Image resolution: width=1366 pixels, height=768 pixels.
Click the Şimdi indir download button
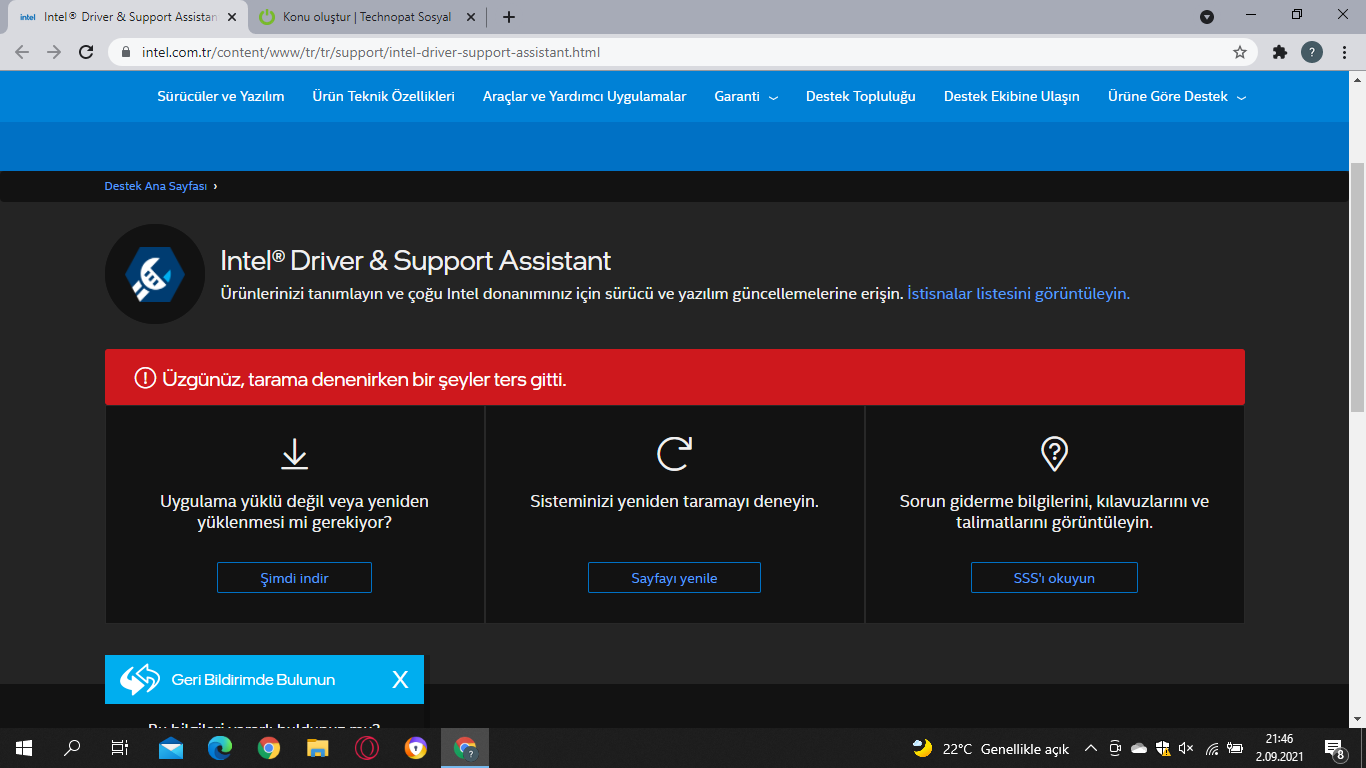coord(294,578)
